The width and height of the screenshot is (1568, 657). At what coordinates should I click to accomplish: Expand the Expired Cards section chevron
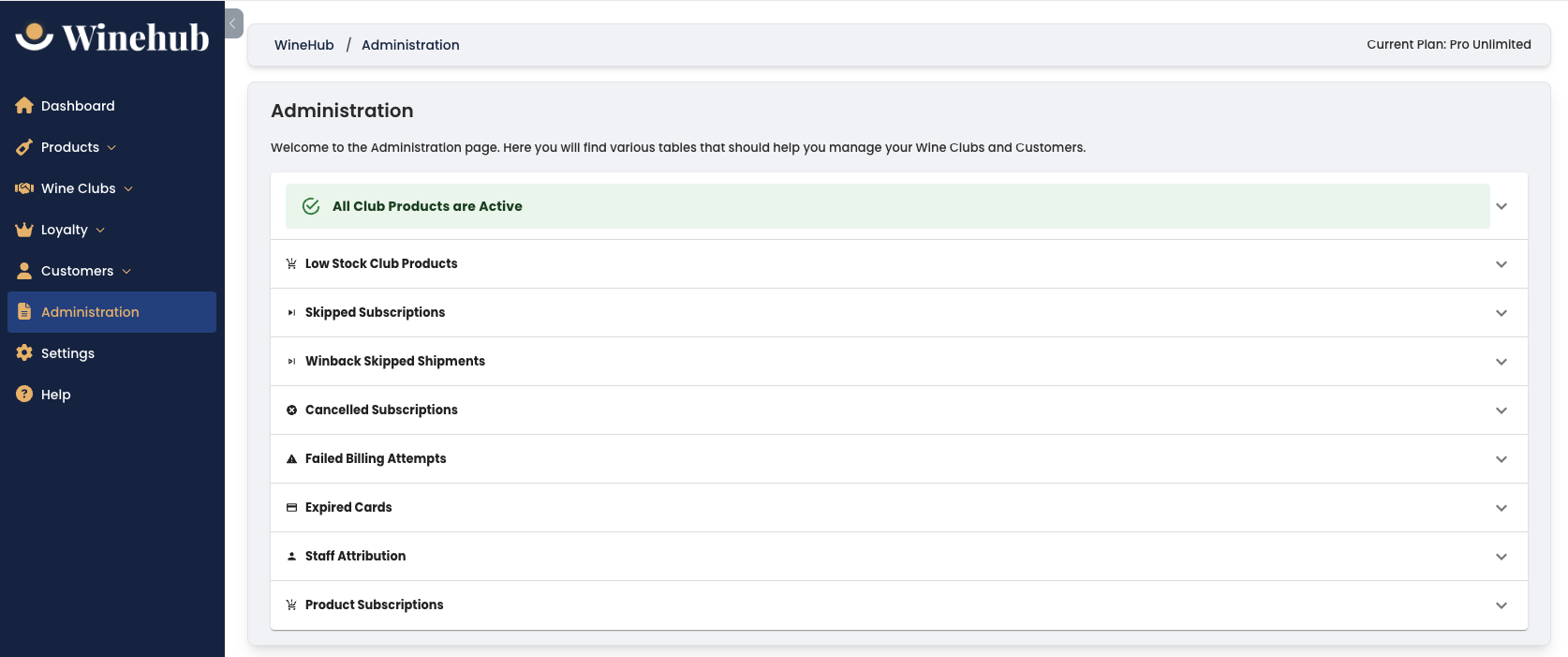point(1501,508)
